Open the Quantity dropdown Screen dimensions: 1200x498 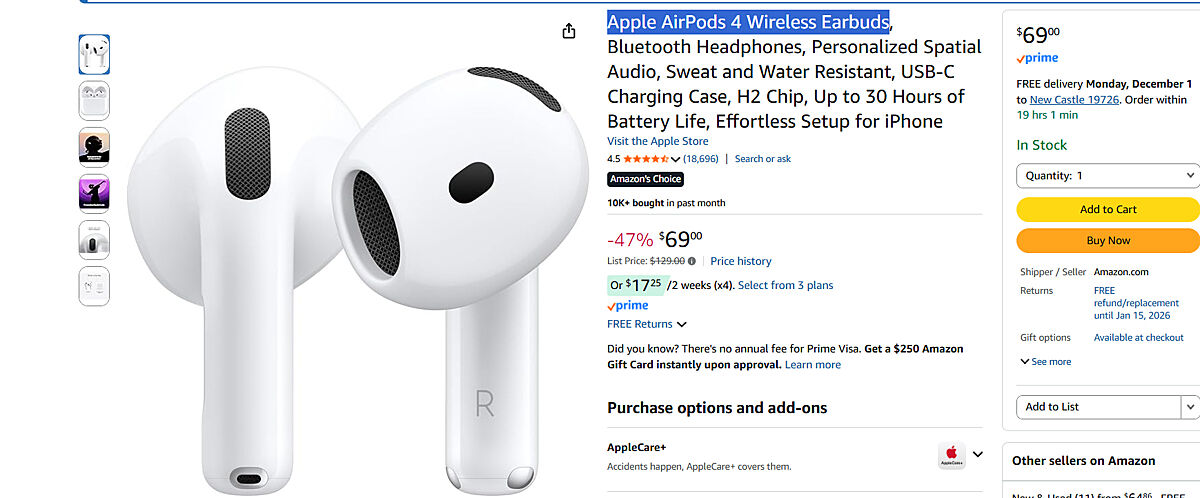click(1107, 175)
